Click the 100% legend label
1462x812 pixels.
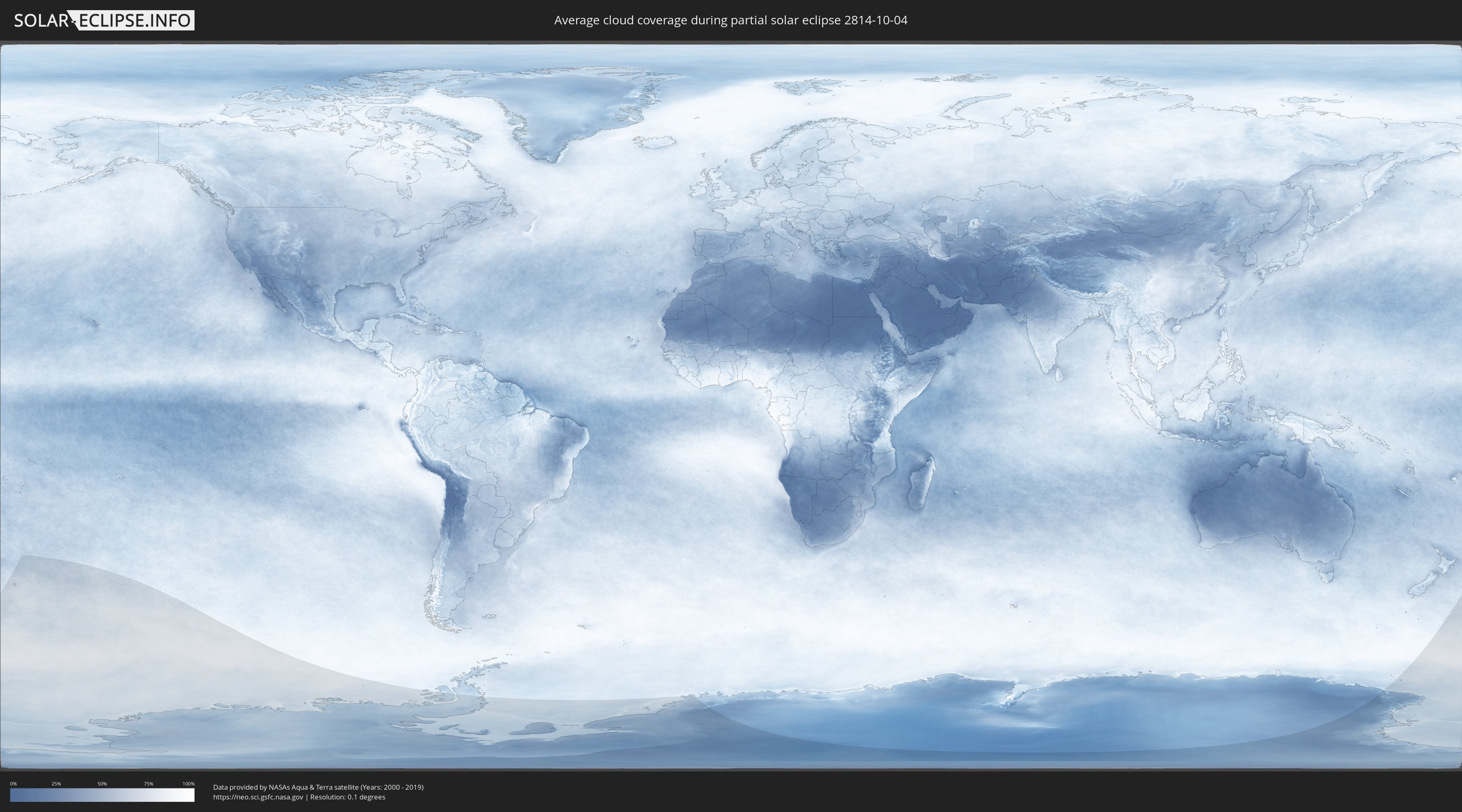[188, 784]
